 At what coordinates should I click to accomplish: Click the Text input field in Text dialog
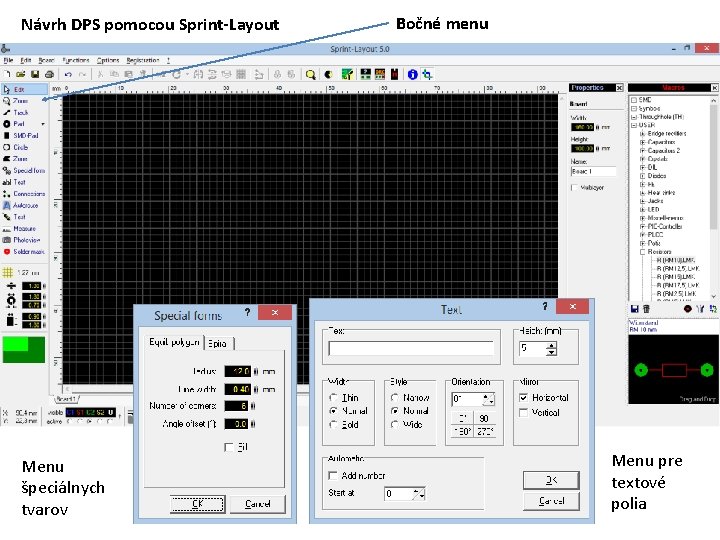[x=411, y=348]
